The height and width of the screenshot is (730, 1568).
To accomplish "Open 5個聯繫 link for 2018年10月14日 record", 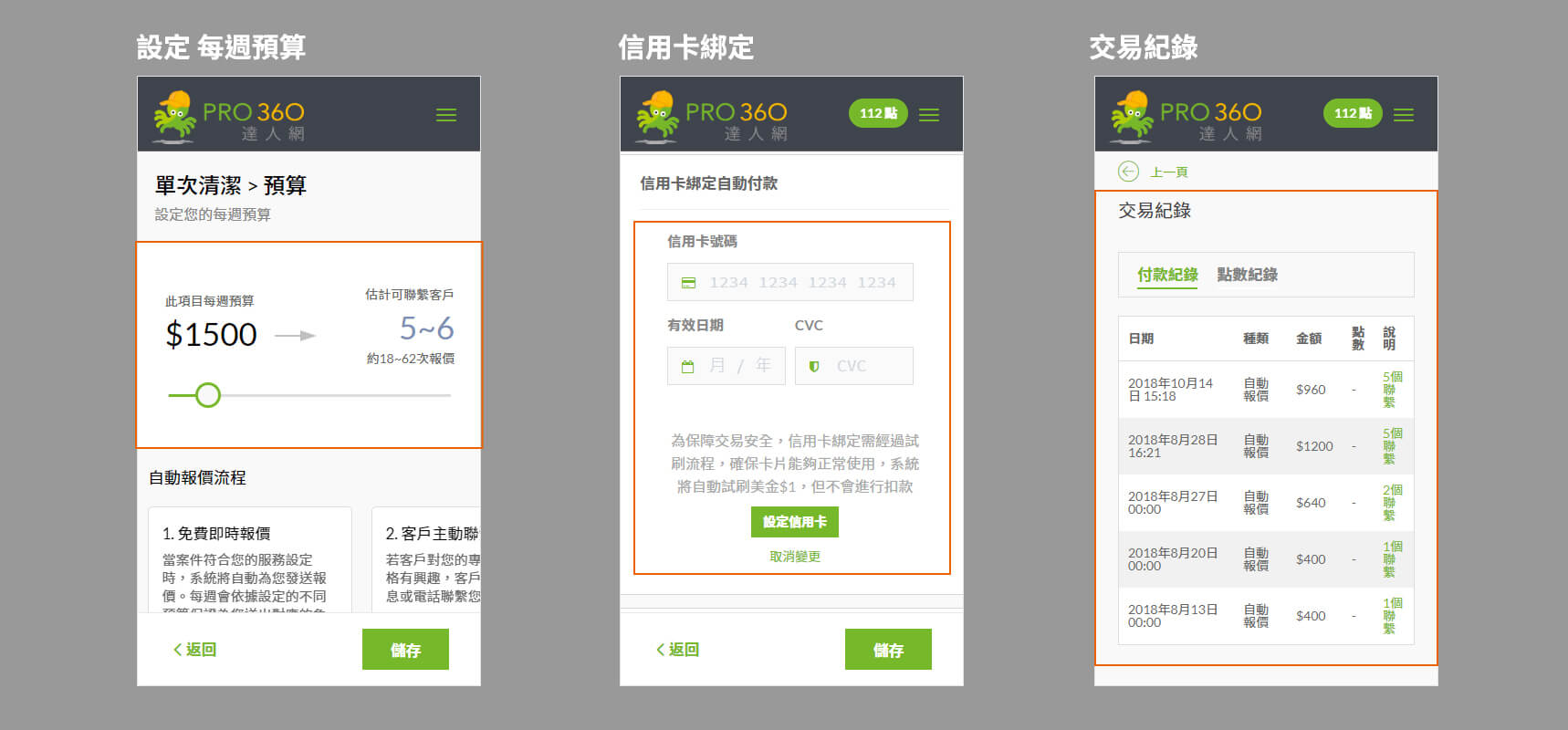I will pyautogui.click(x=1392, y=390).
